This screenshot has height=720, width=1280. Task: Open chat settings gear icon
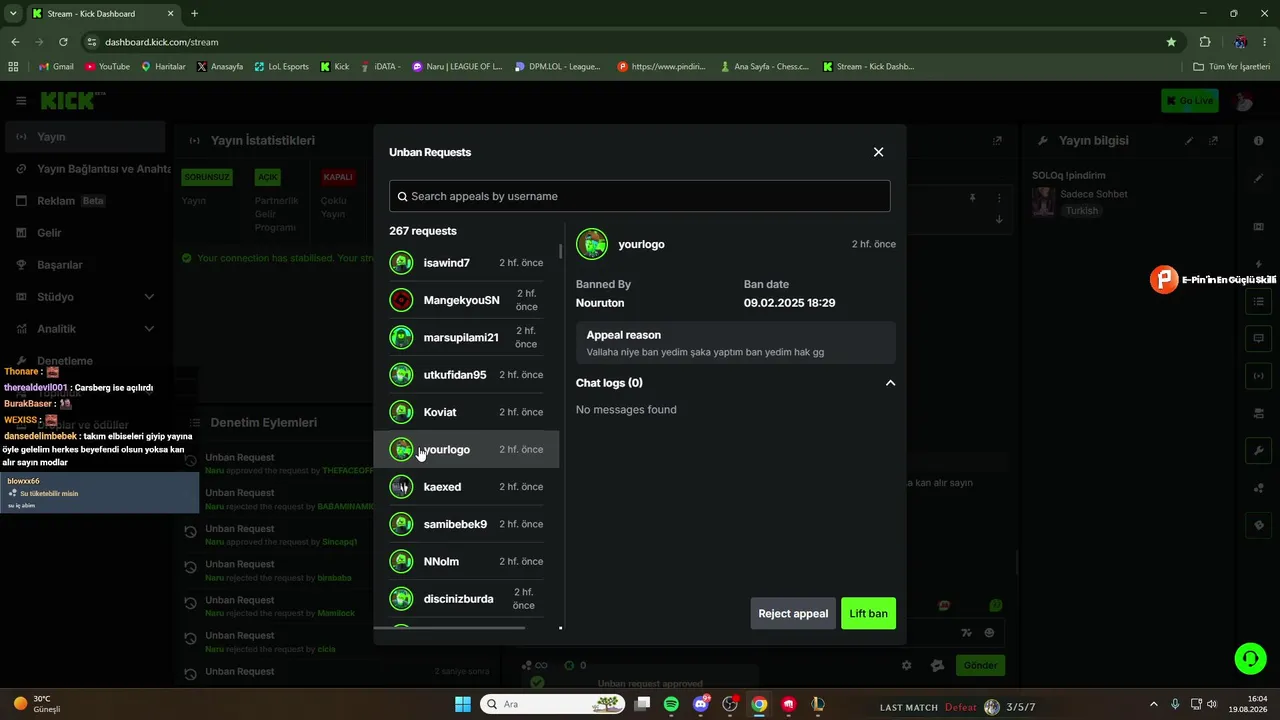907,665
